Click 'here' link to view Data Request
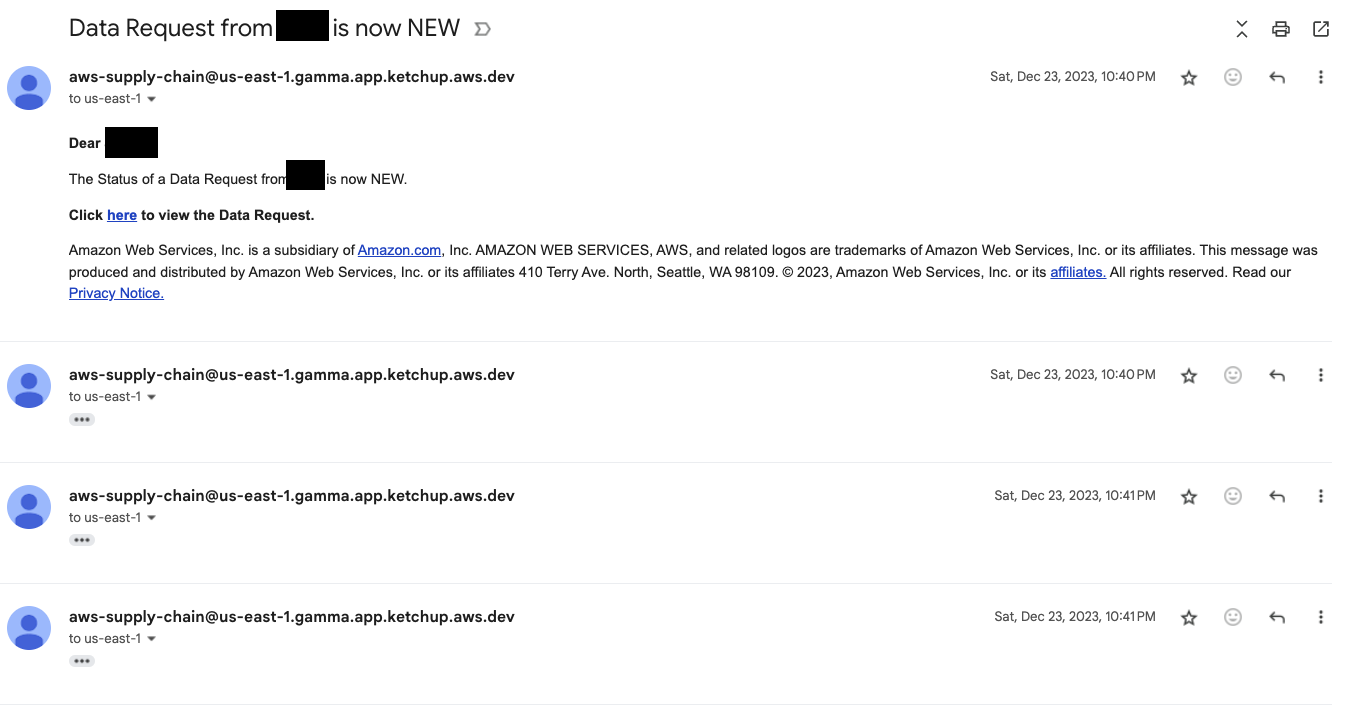 click(x=122, y=215)
